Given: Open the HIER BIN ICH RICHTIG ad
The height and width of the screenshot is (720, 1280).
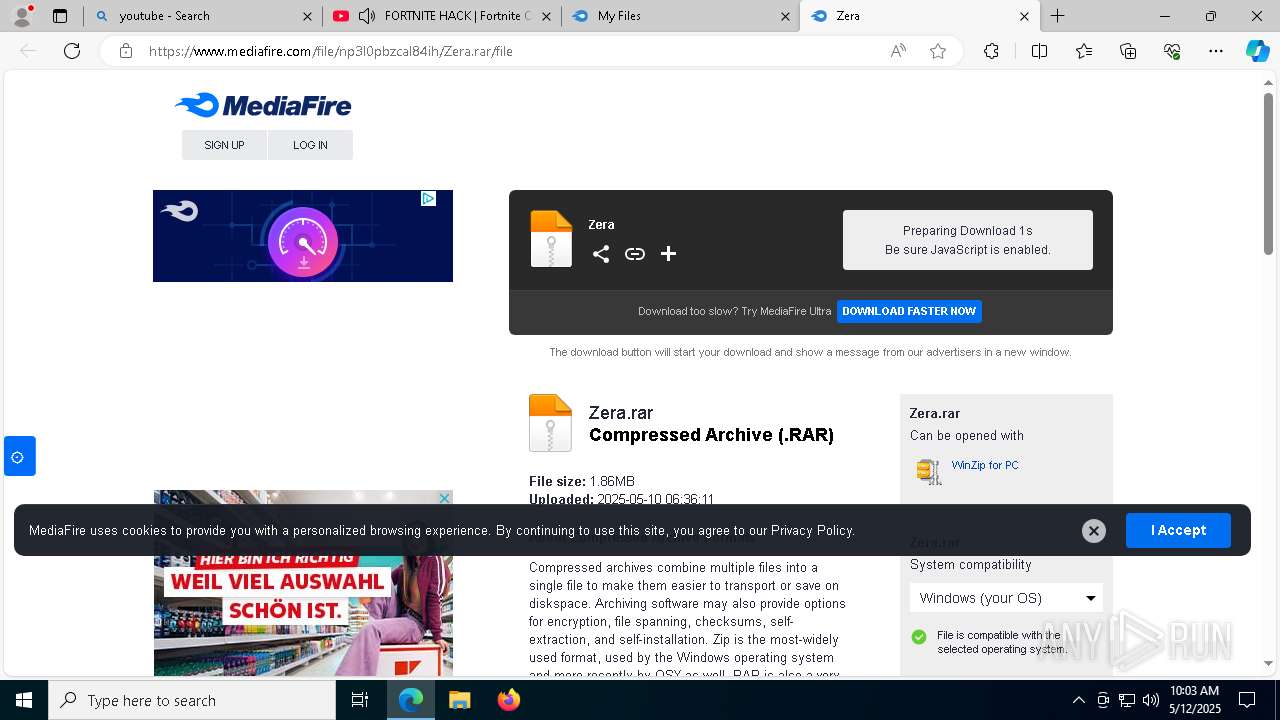Looking at the screenshot, I should click(303, 583).
